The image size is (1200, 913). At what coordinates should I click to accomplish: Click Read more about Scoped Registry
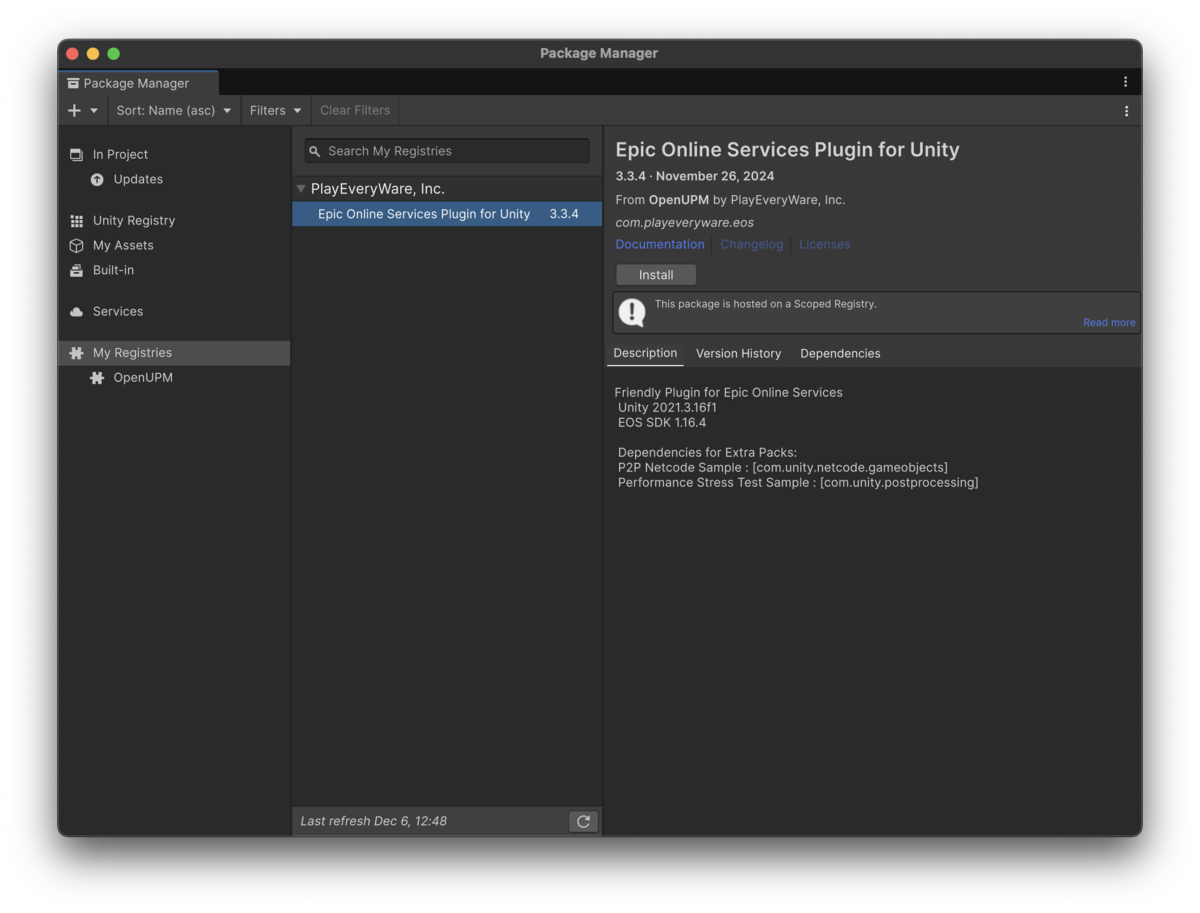[1108, 322]
